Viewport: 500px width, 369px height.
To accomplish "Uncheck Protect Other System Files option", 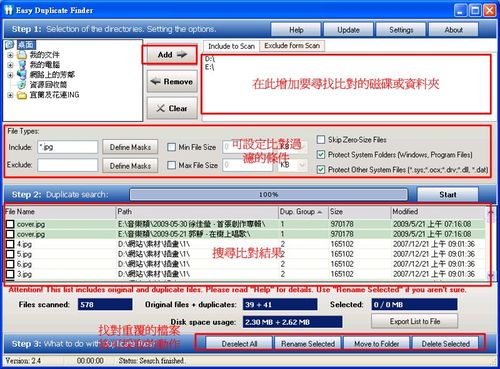I will [x=321, y=169].
